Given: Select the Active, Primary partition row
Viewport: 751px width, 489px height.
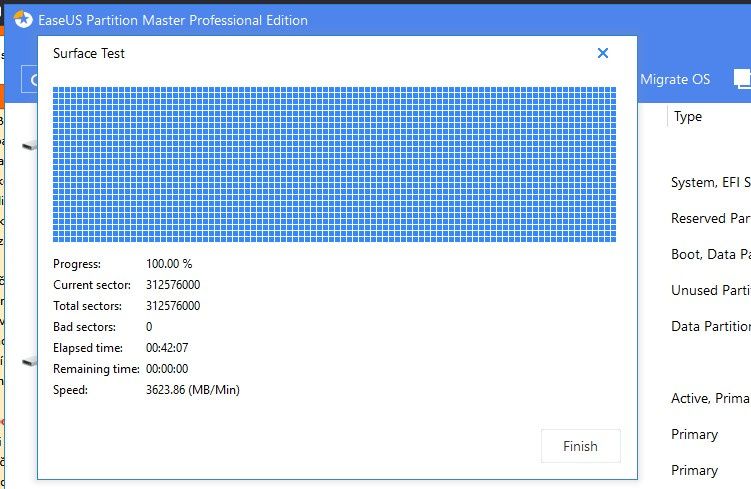Looking at the screenshot, I should [x=711, y=398].
